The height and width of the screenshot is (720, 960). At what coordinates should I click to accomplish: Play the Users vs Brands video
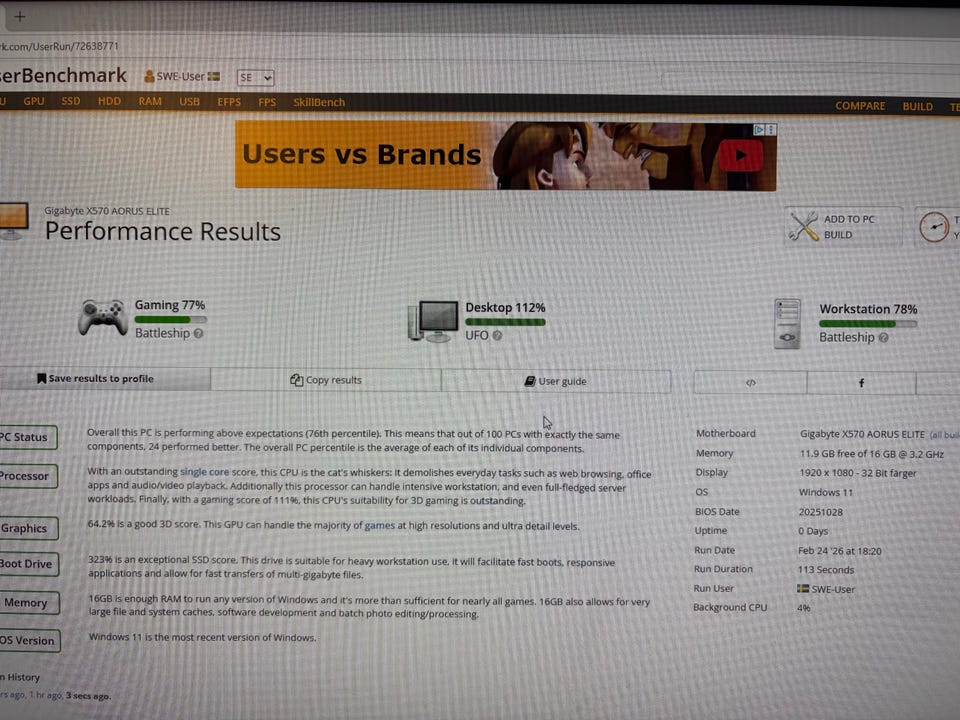[741, 156]
